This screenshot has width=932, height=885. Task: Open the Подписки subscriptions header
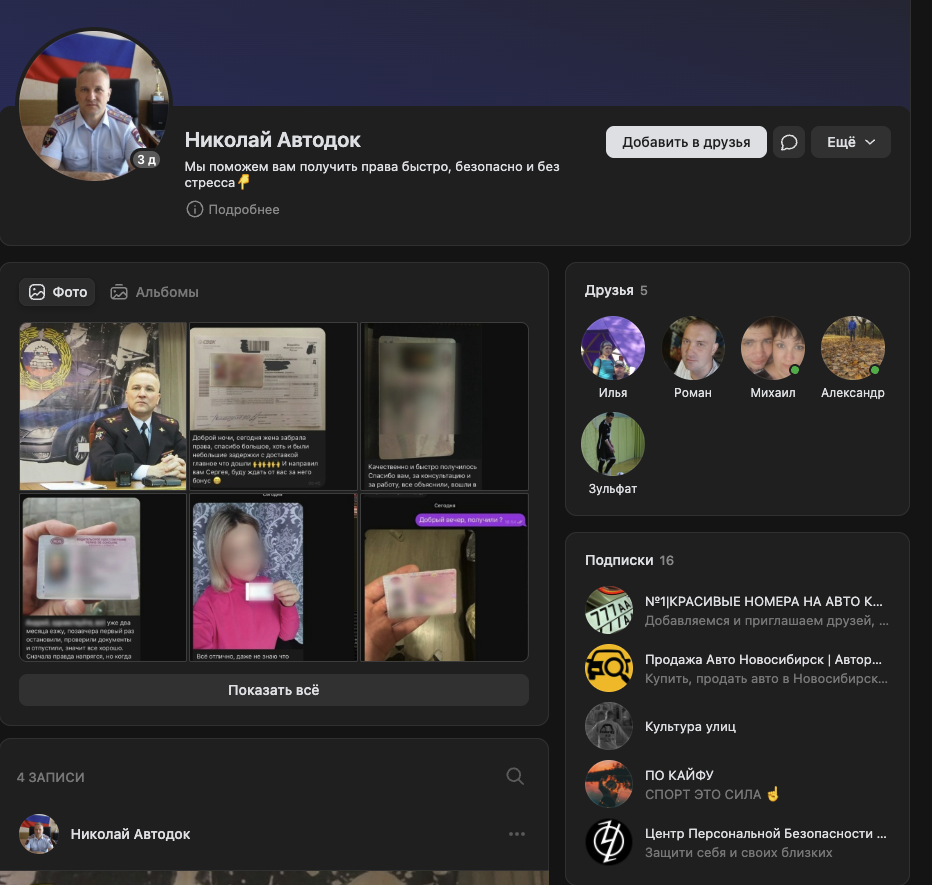619,560
